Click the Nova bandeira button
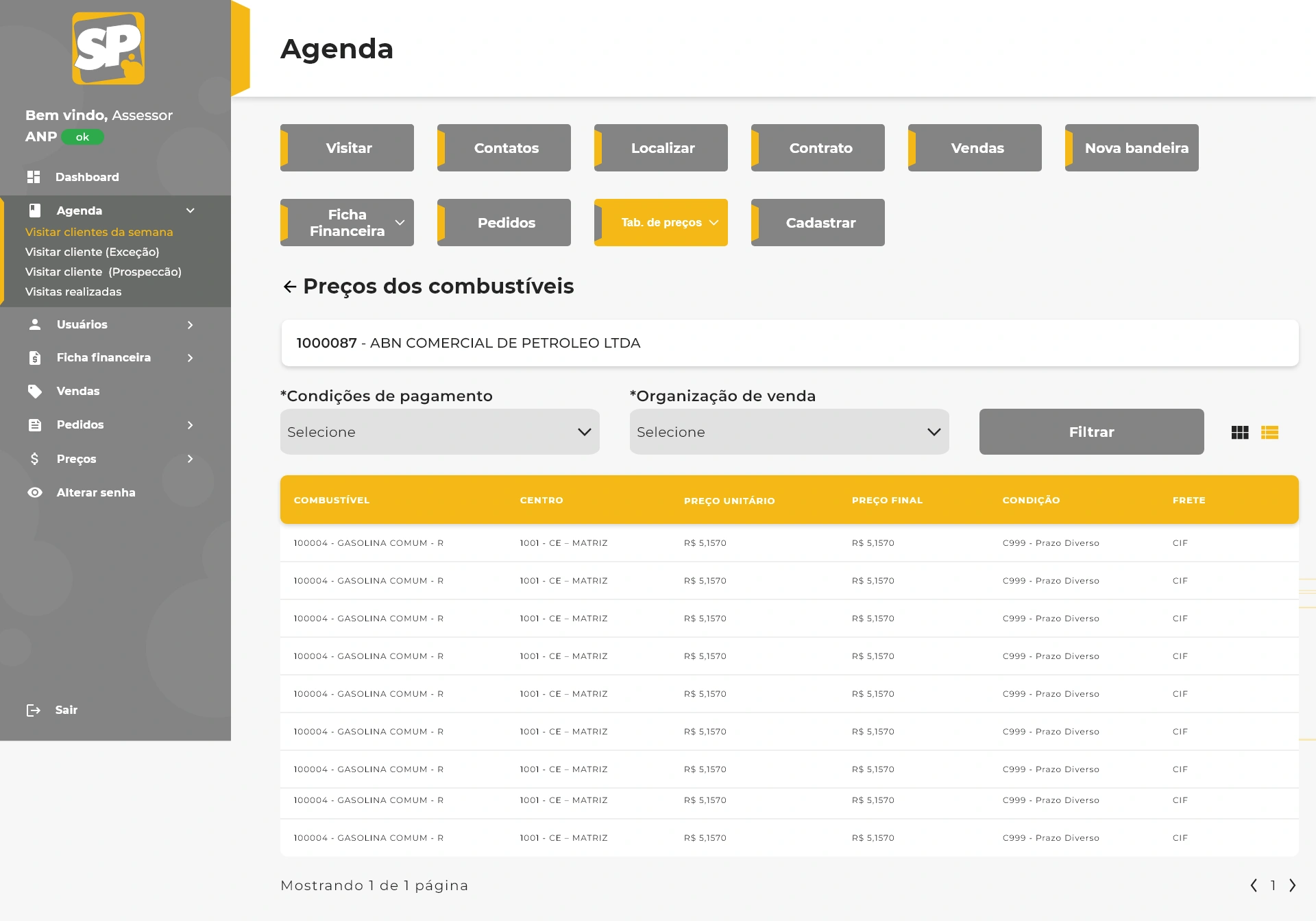Screen dimensions: 1316x921 [1132, 148]
